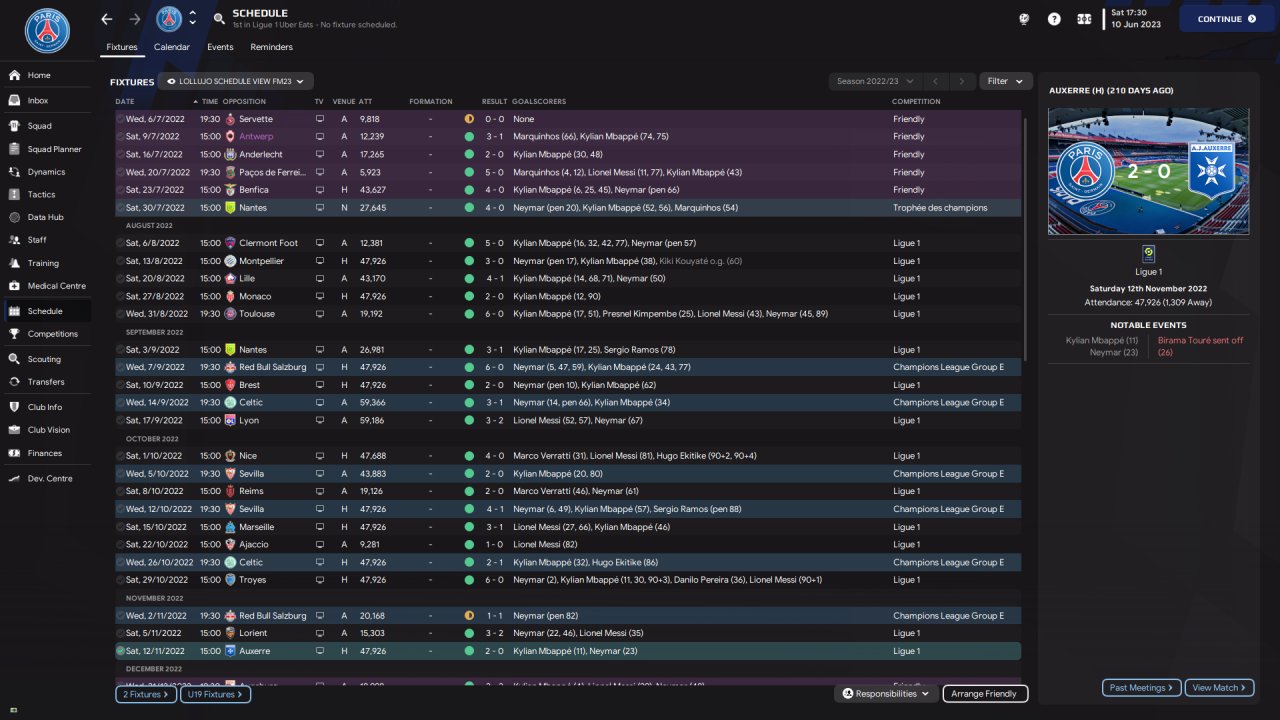Click the Antwerp opposition link
1280x720 pixels.
tap(256, 137)
